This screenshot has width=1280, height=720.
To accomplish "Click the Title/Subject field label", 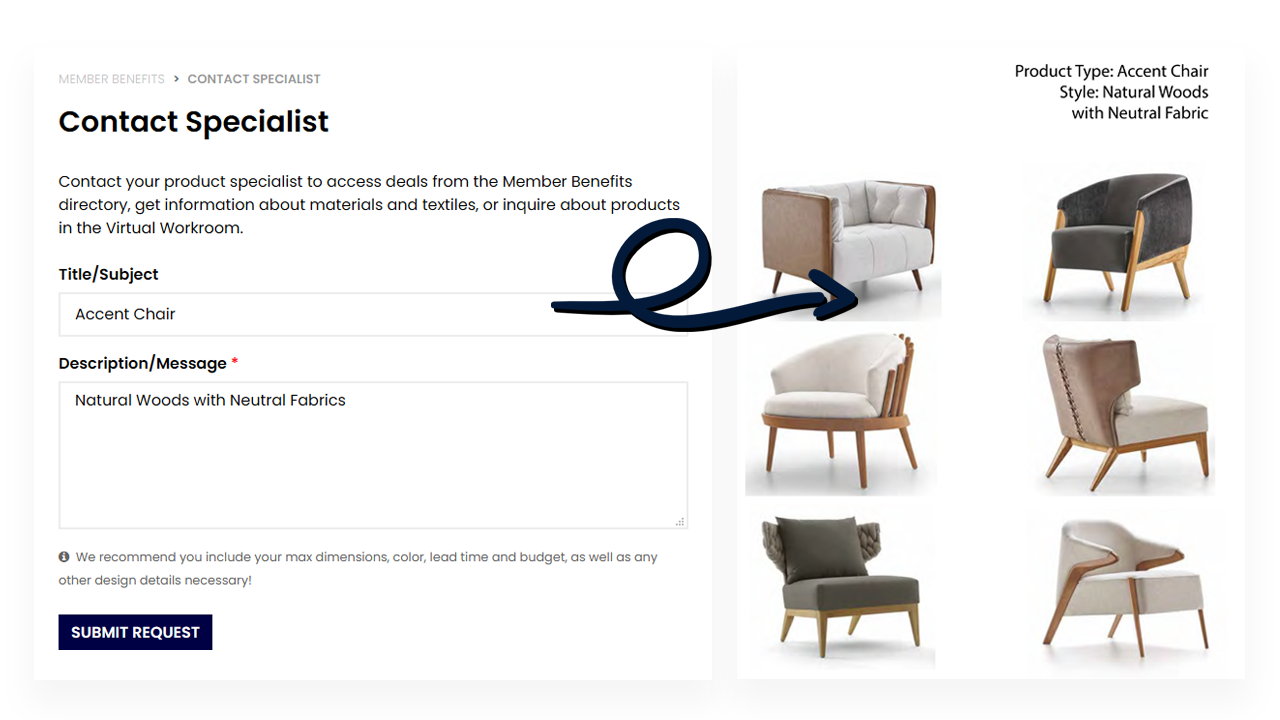I will (x=108, y=274).
